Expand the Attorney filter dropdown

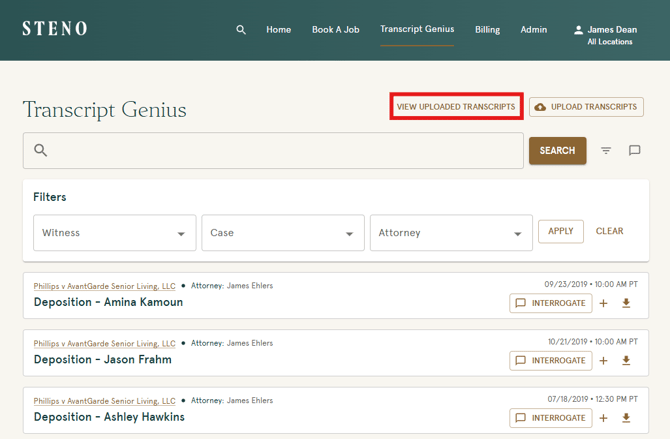450,233
